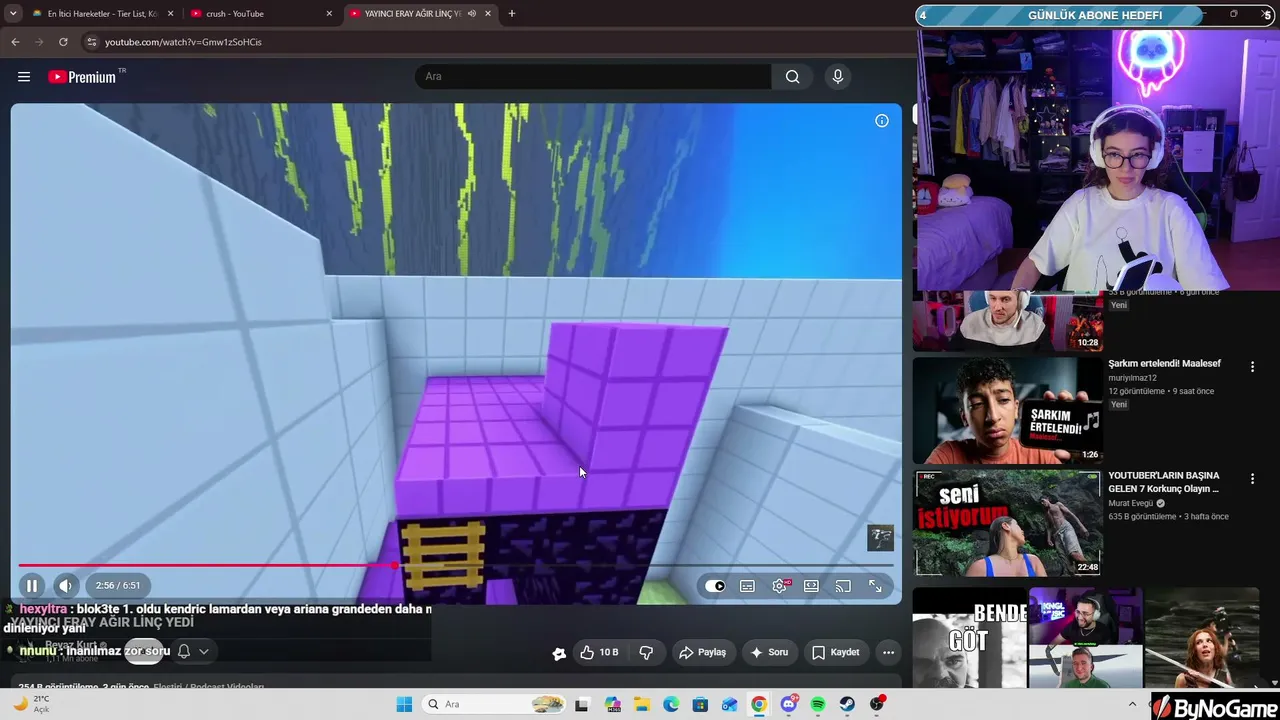Click the Paylaş share button

pyautogui.click(x=702, y=652)
